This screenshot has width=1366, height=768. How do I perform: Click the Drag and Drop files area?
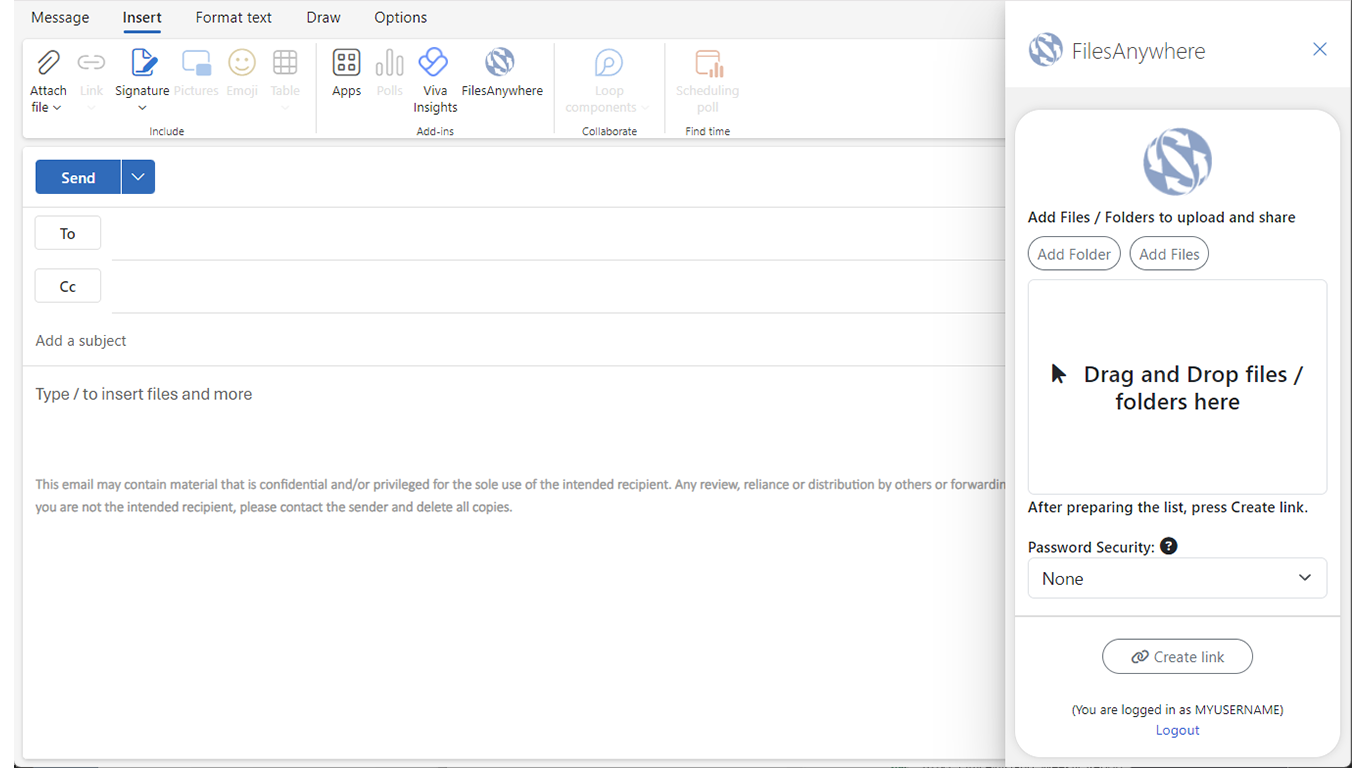pos(1177,387)
